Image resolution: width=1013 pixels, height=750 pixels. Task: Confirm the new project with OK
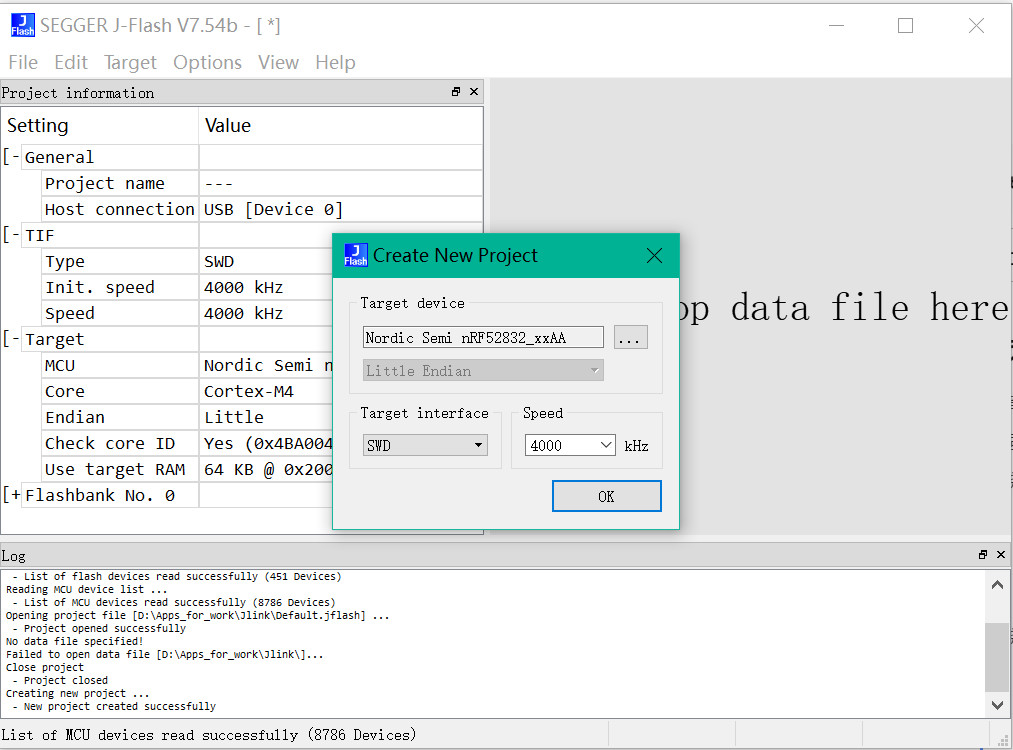(607, 496)
